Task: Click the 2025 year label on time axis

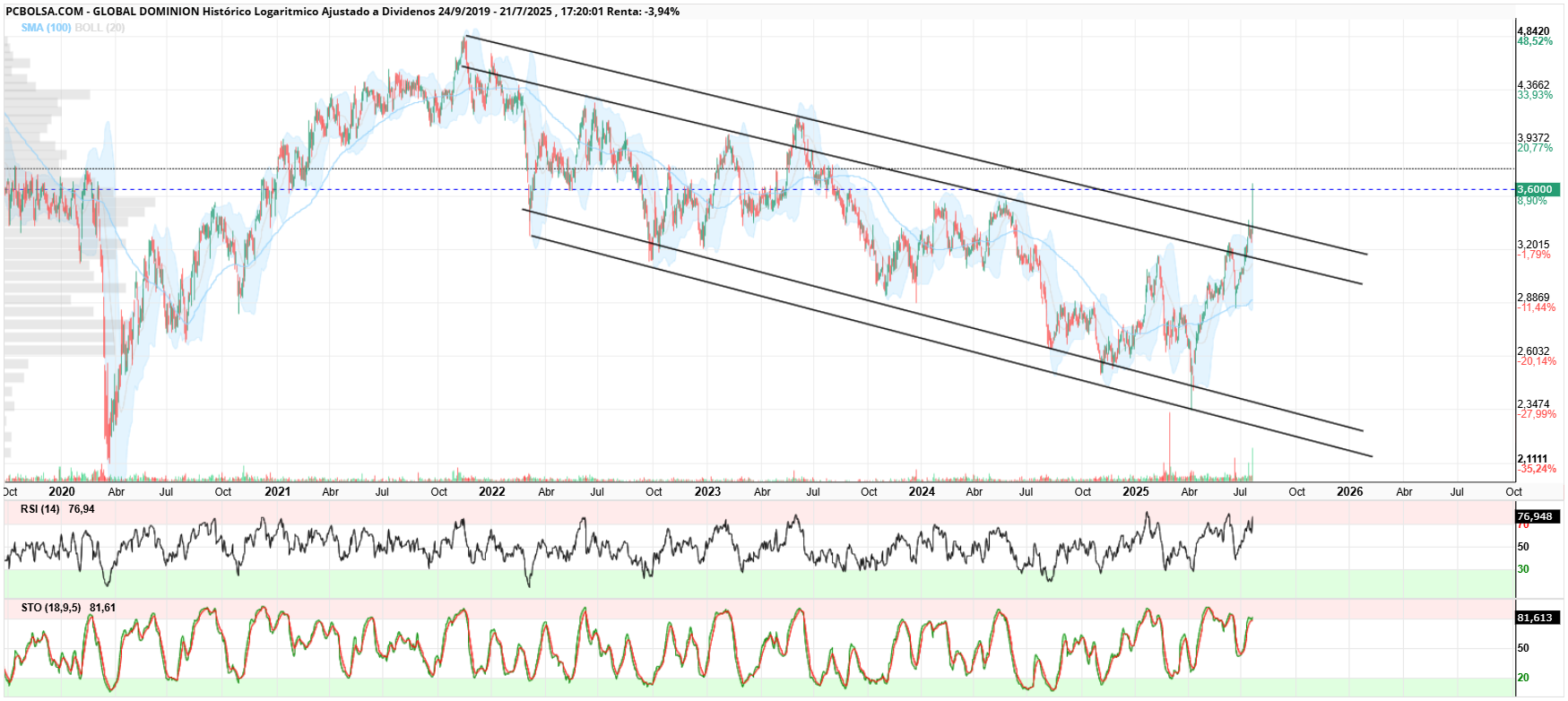Action: point(1136,491)
